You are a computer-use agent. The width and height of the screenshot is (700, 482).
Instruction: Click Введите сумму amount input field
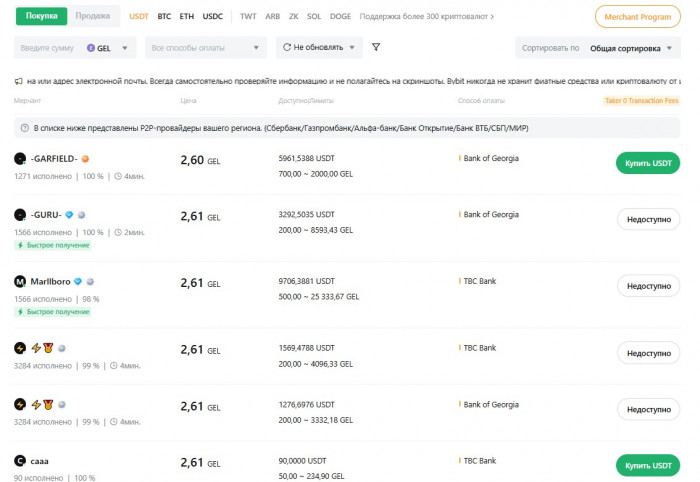(47, 48)
